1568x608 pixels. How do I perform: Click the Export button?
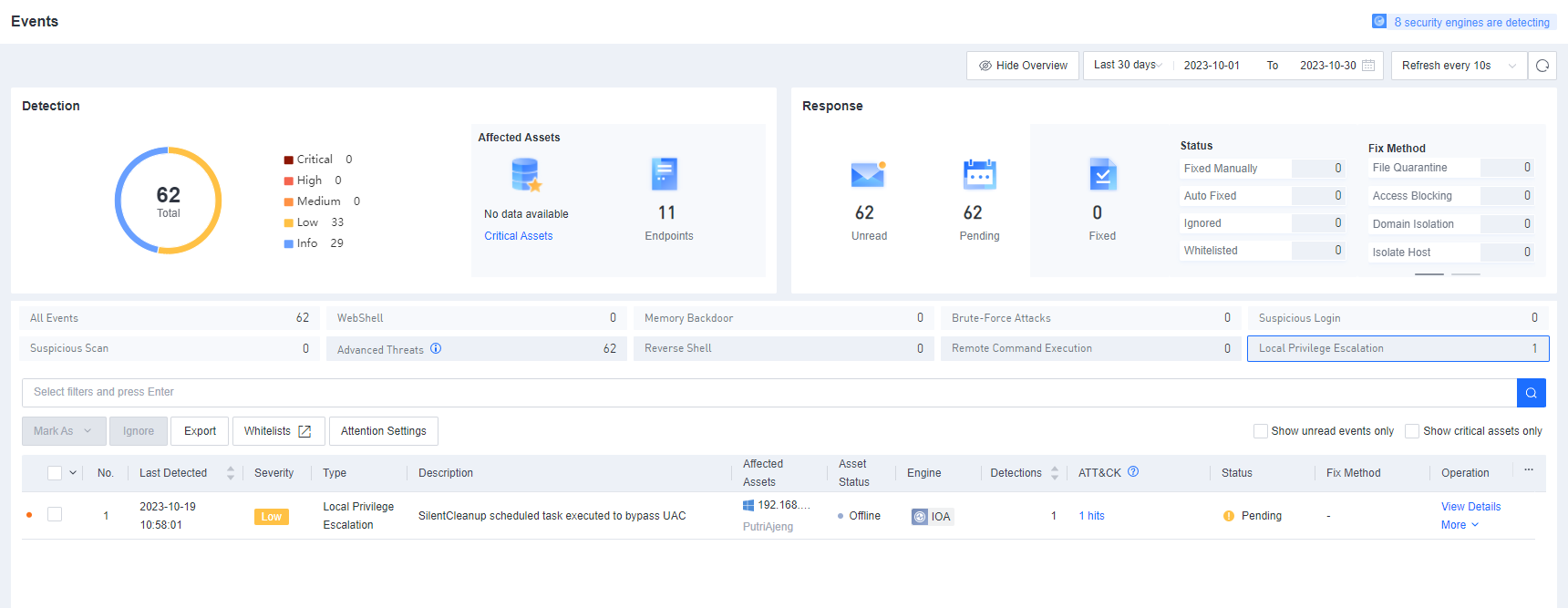point(200,431)
